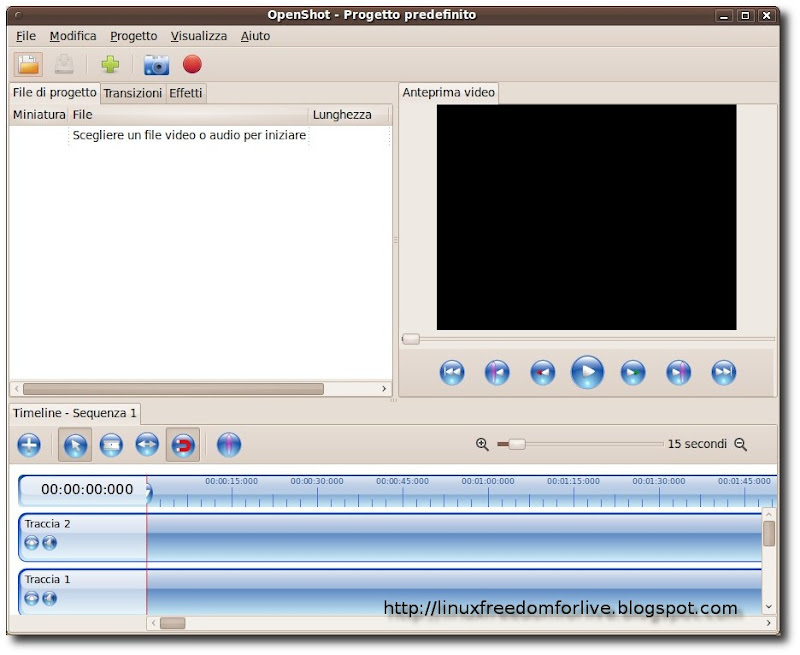Click 'Scegliere un file video o audio' row
800x655 pixels.
coord(200,135)
